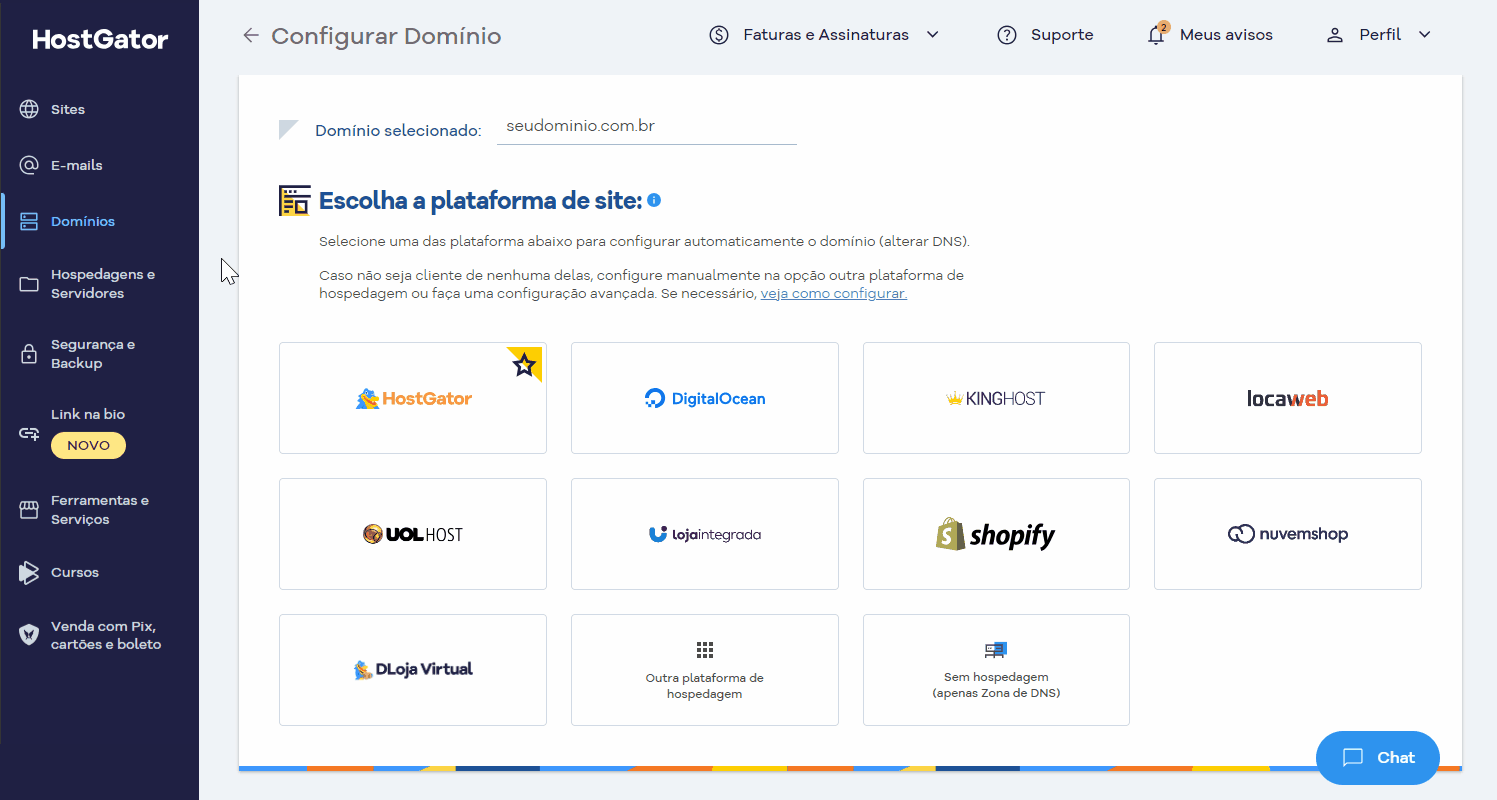Open Meus avisos notifications
The height and width of the screenshot is (800, 1497).
tap(1210, 35)
